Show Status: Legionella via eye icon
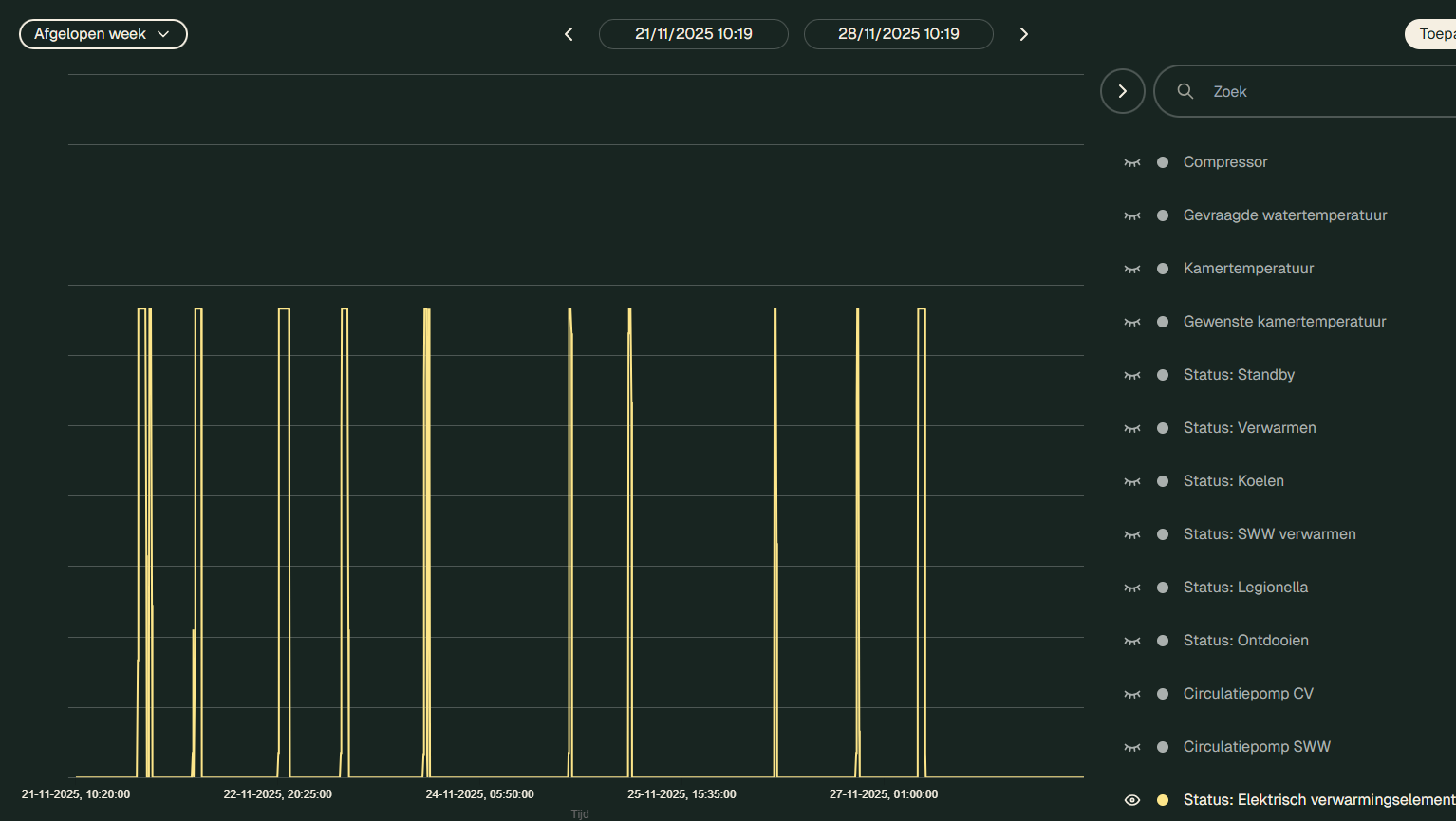 1132,588
